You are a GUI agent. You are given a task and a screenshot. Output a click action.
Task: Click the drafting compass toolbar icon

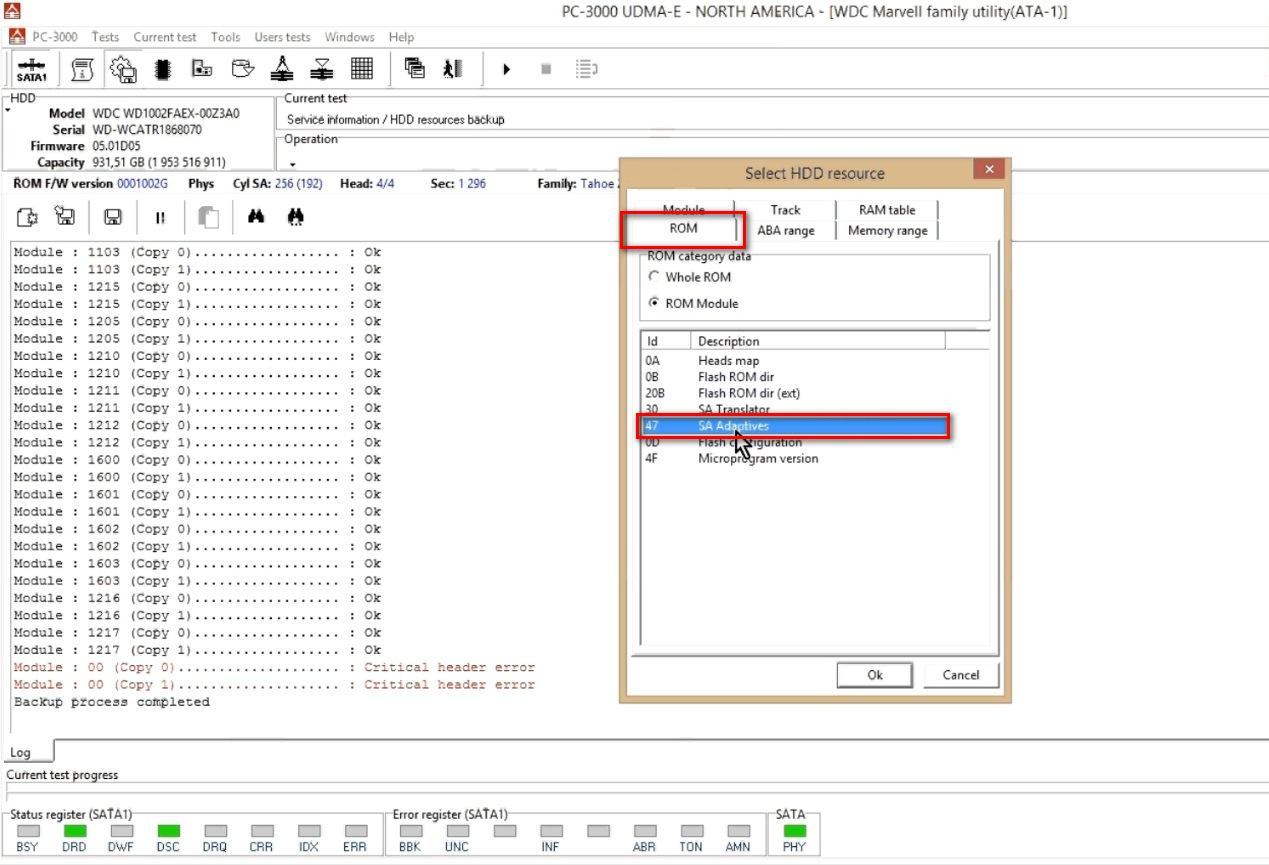282,69
